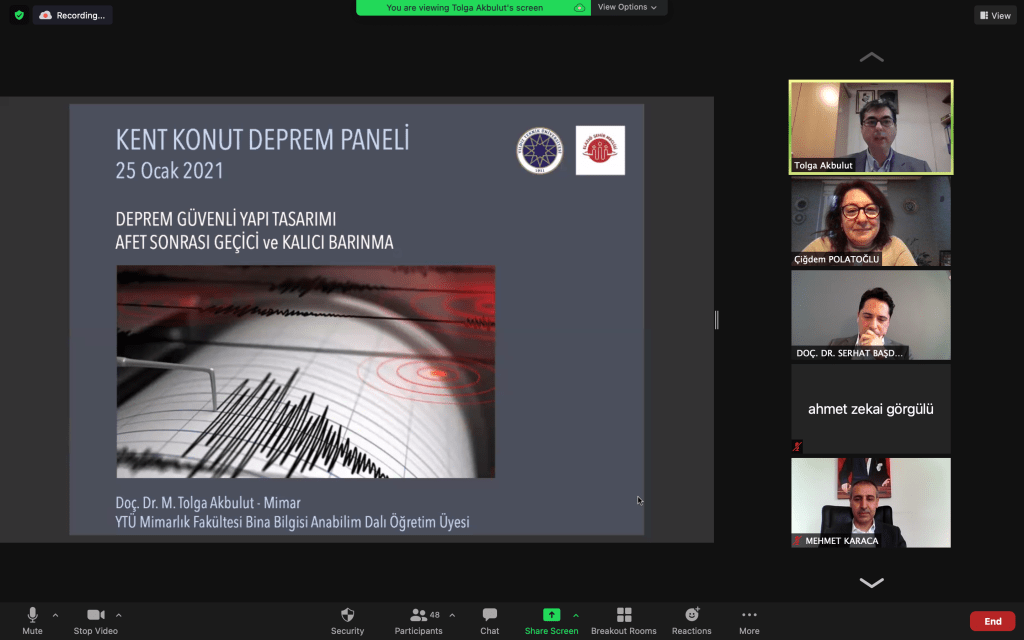
Task: Open the Security shield icon
Action: pos(347,615)
